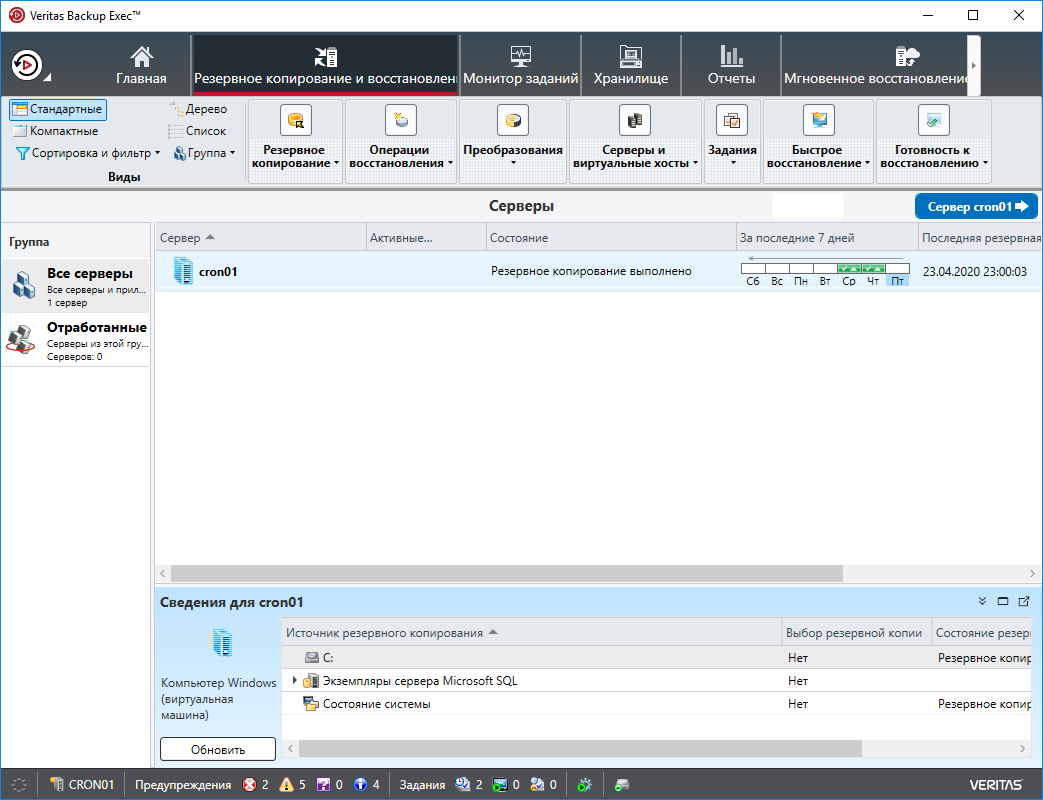1043x800 pixels.
Task: Expand the Задания ribbon dropdown label
Action: coord(732,156)
